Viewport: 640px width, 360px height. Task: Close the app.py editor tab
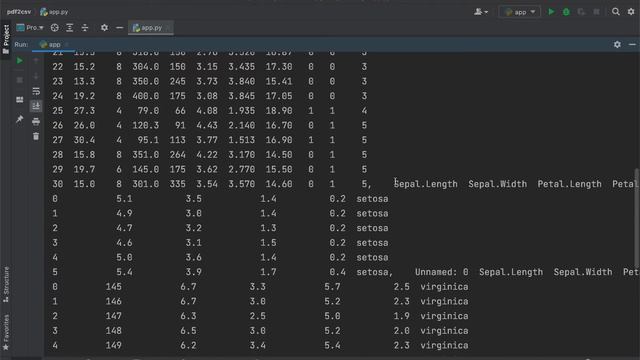tap(168, 28)
